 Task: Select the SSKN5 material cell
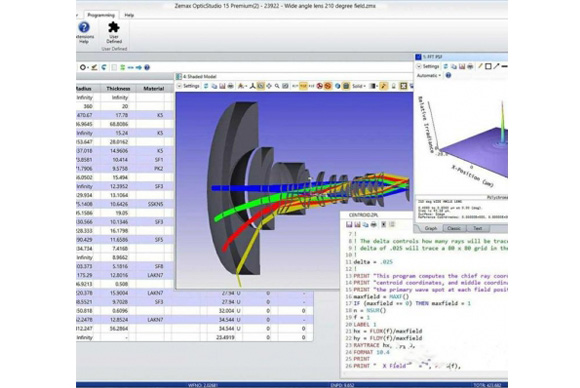(x=155, y=204)
